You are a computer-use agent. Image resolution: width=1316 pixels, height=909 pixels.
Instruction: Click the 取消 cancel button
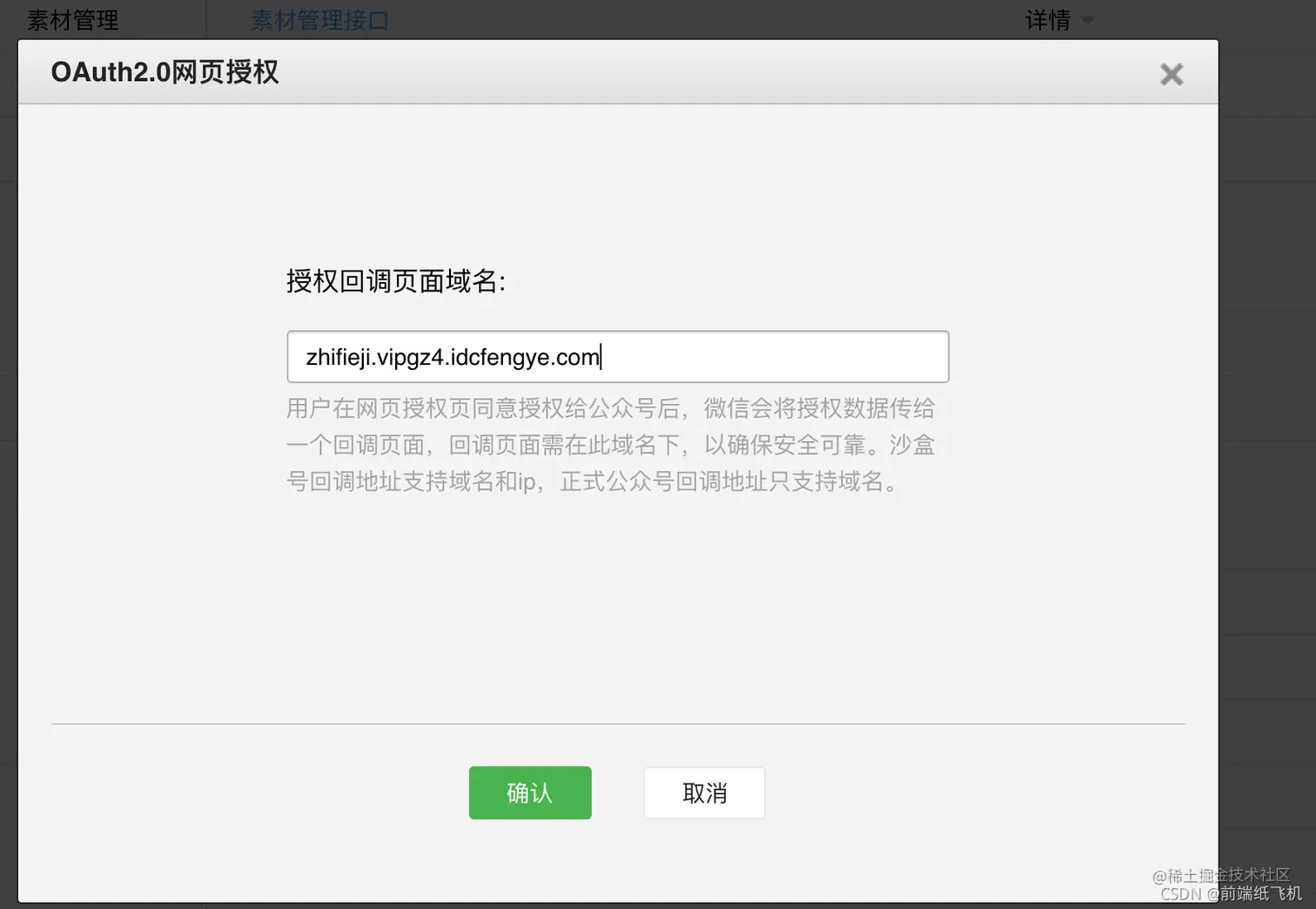pos(704,792)
